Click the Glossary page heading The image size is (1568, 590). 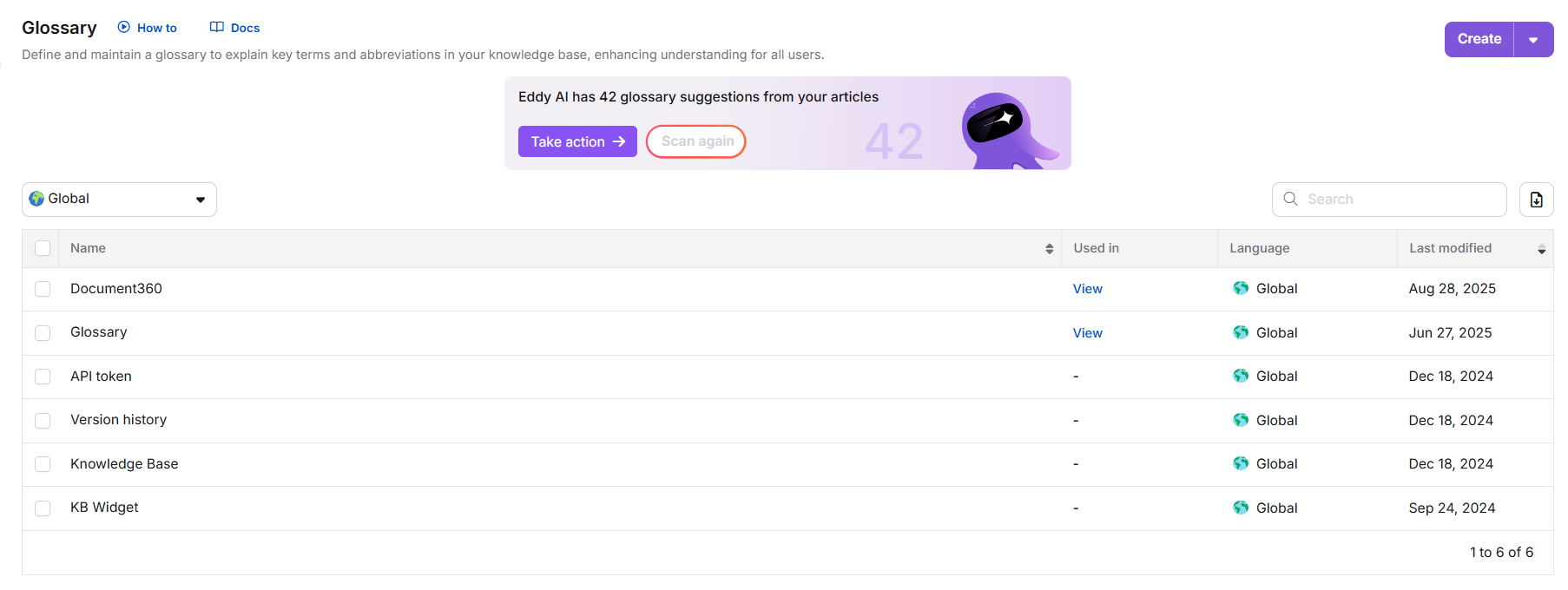click(x=59, y=28)
